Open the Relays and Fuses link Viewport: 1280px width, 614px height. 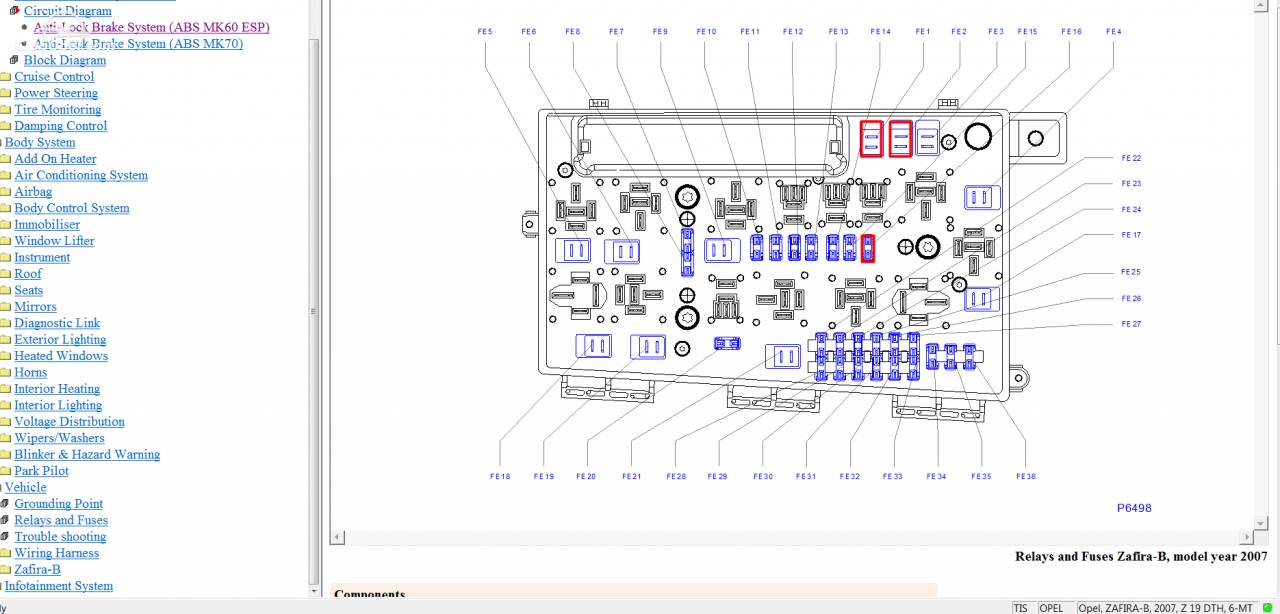point(61,520)
